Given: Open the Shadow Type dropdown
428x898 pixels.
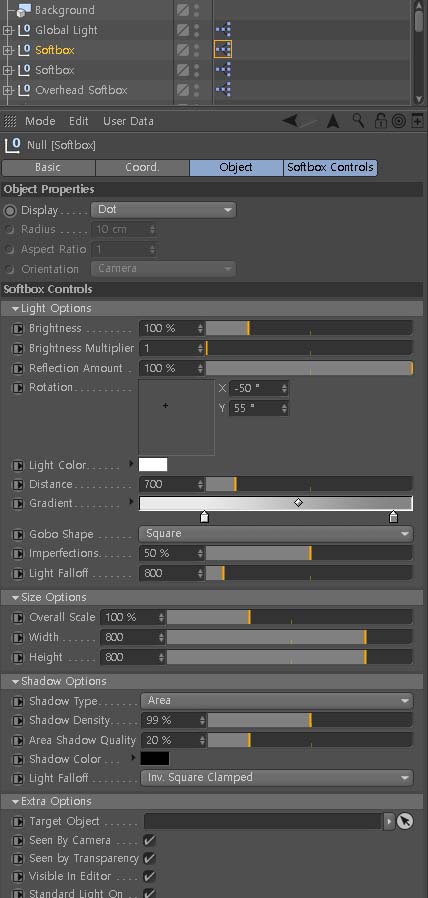Looking at the screenshot, I should (x=276, y=700).
